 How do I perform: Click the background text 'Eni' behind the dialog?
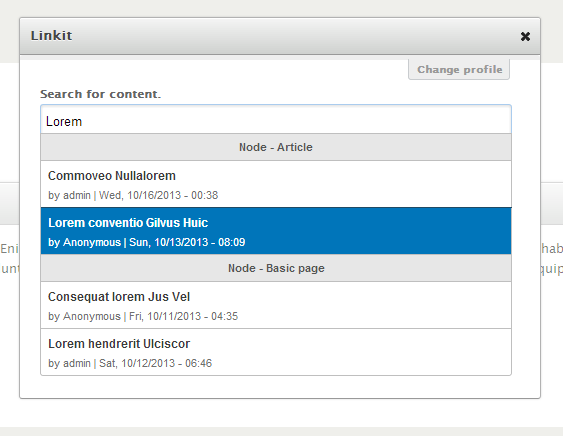point(9,249)
